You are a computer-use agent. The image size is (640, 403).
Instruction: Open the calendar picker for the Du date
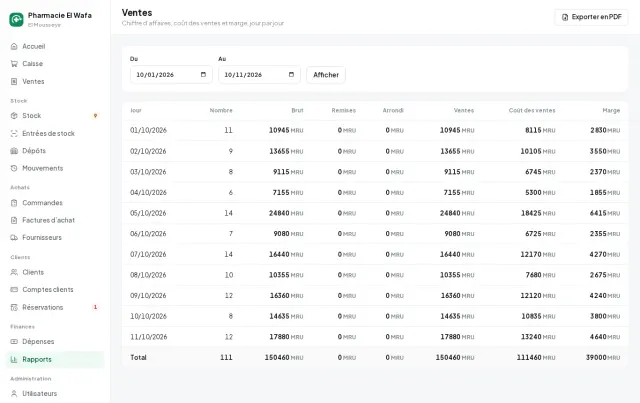tap(203, 75)
